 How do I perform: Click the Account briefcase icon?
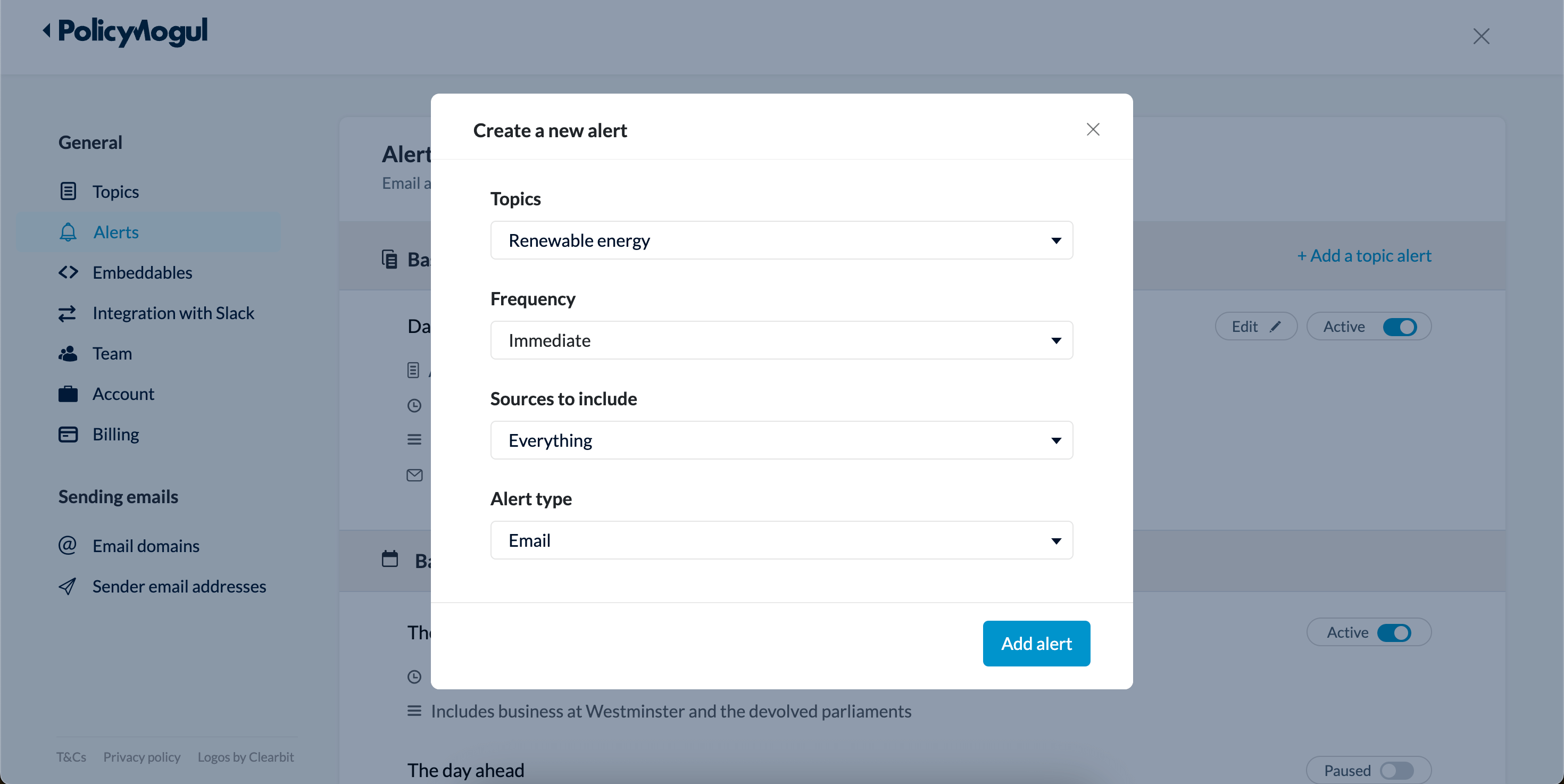click(x=68, y=394)
